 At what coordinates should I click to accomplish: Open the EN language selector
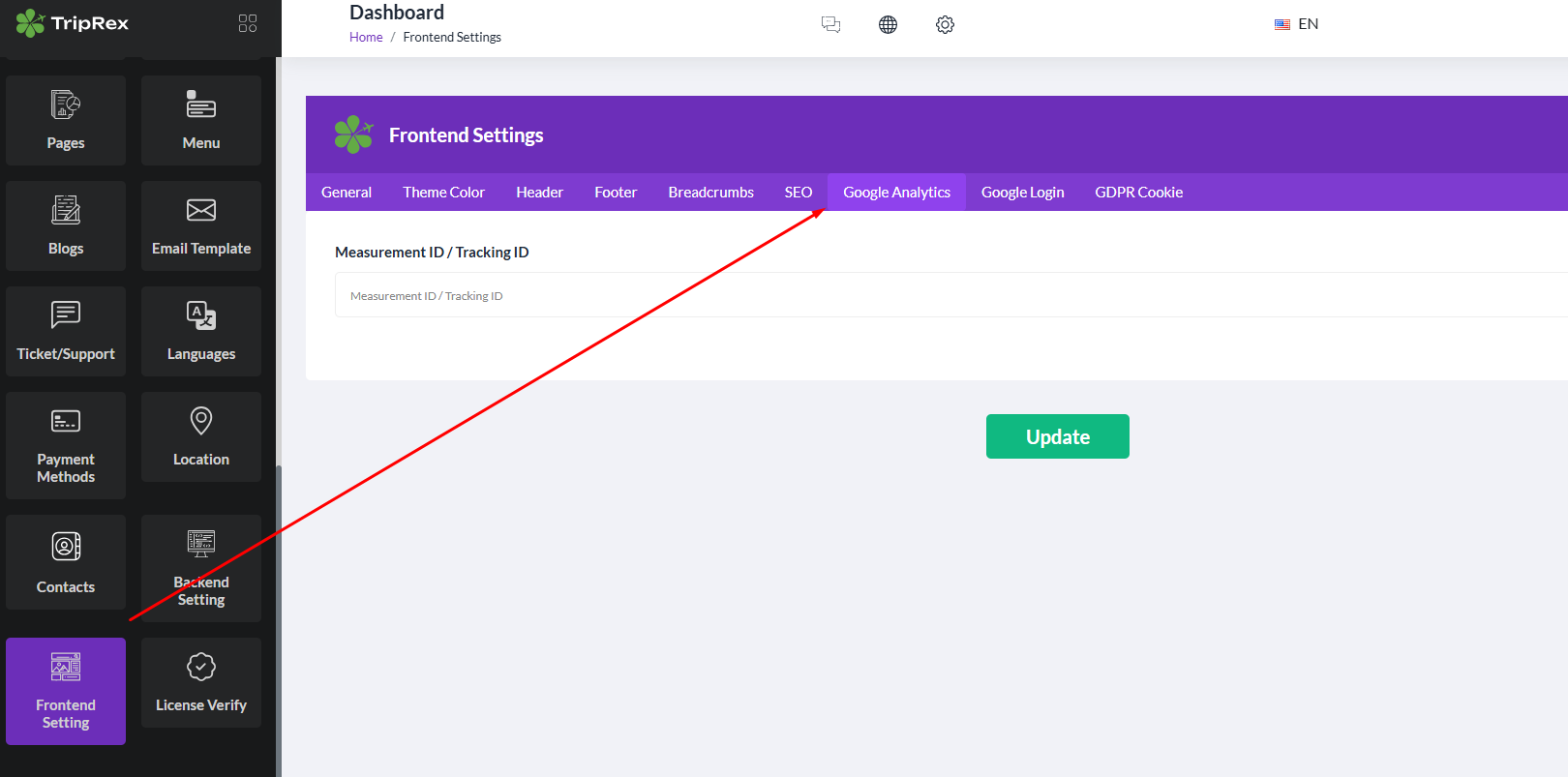(x=1297, y=24)
